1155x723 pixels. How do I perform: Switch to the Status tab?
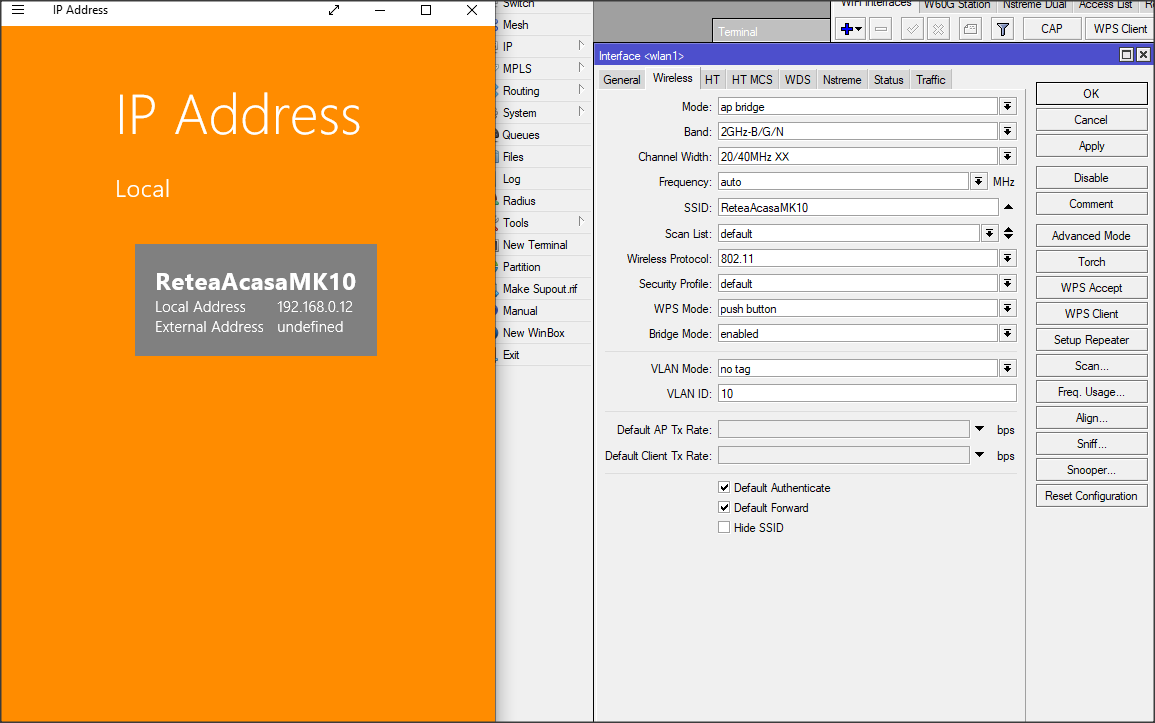(x=888, y=80)
